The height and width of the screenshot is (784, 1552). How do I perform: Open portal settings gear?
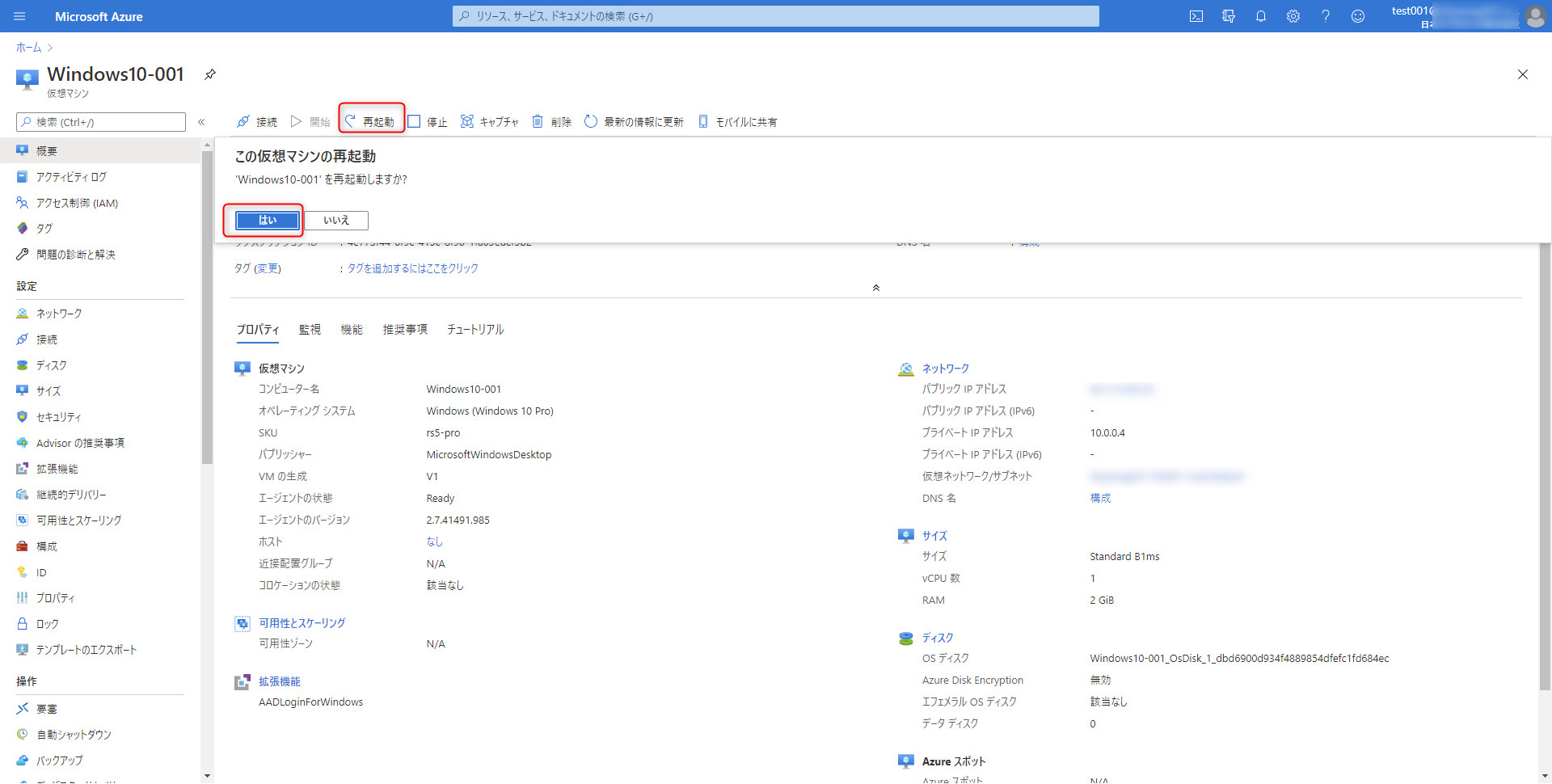pyautogui.click(x=1293, y=16)
